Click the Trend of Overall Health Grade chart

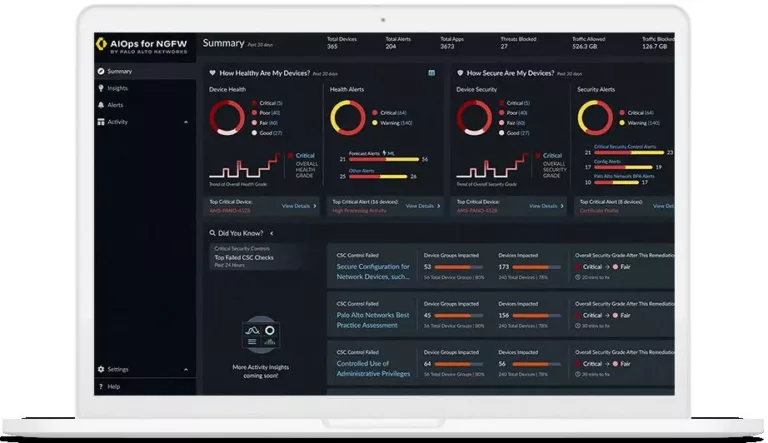pyautogui.click(x=244, y=166)
